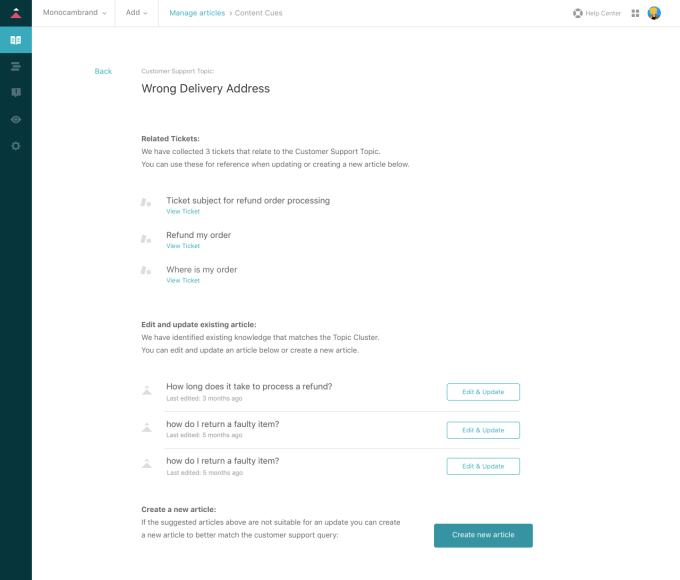Edit & Update the refund processing article
The width and height of the screenshot is (680, 580).
483,392
